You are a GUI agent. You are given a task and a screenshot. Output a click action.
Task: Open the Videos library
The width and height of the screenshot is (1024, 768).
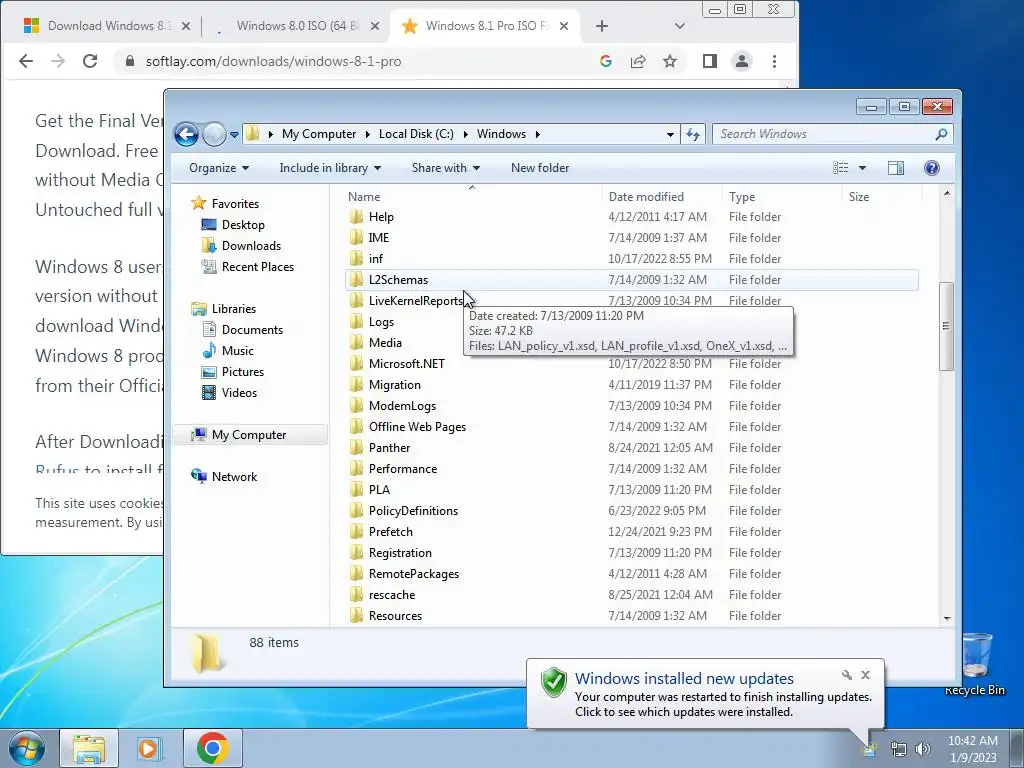click(x=239, y=392)
